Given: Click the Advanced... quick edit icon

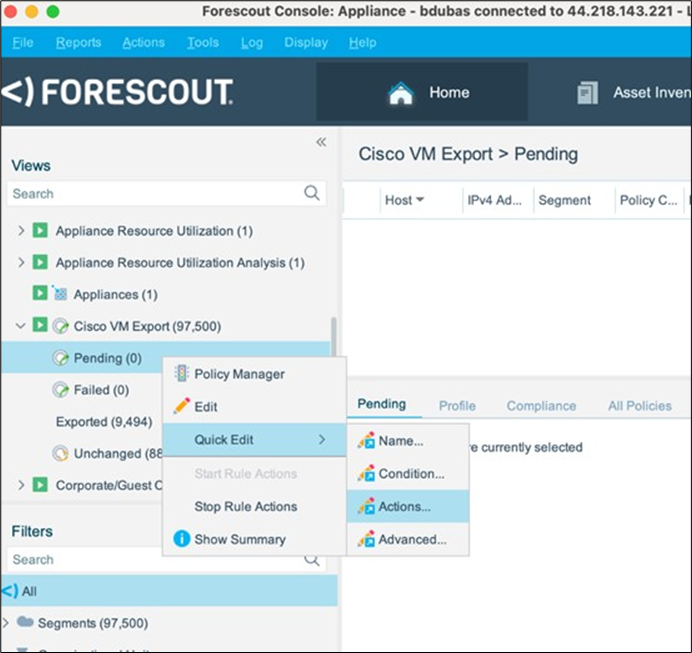Looking at the screenshot, I should [366, 539].
